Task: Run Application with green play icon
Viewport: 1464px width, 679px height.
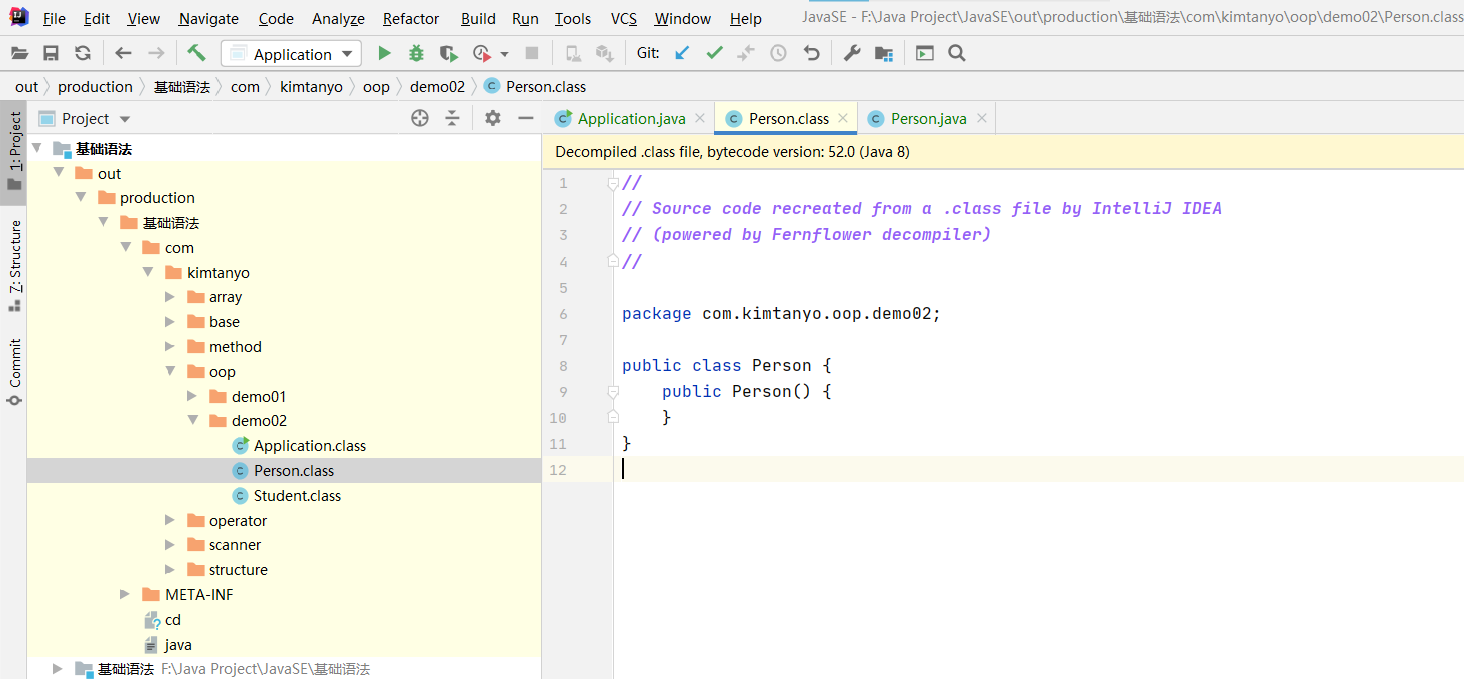Action: point(384,53)
